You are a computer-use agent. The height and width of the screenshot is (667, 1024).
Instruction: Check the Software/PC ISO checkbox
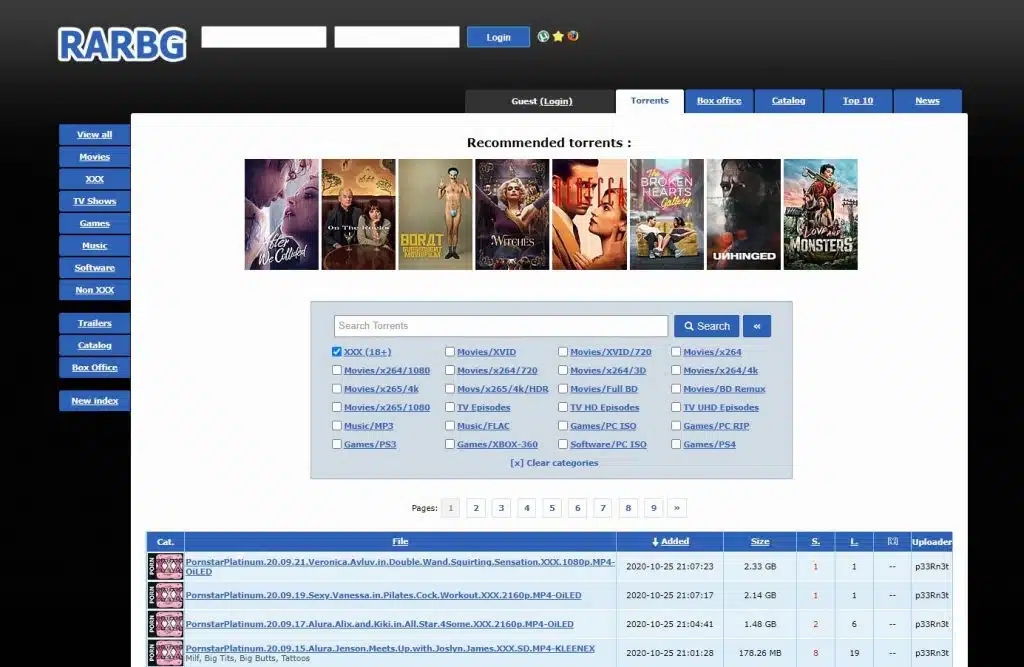click(x=563, y=444)
